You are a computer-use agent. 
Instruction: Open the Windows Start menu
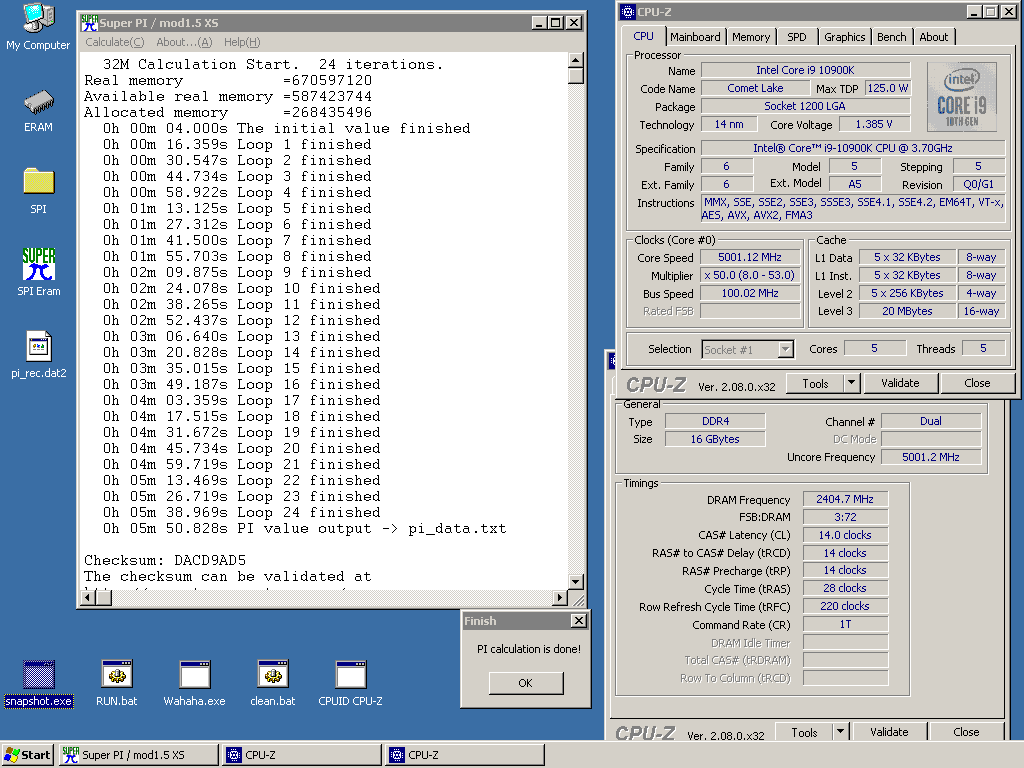point(28,755)
